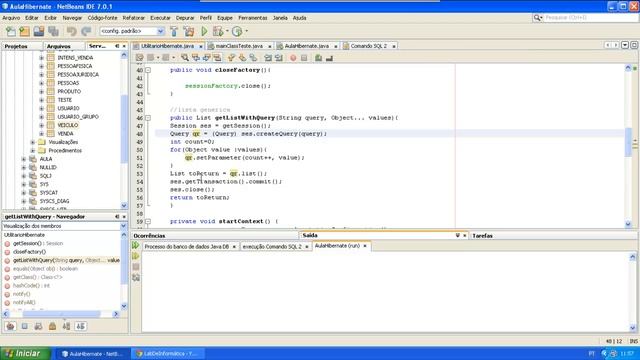
Task: Open the config. padrão configuration combo box
Action: point(132,31)
